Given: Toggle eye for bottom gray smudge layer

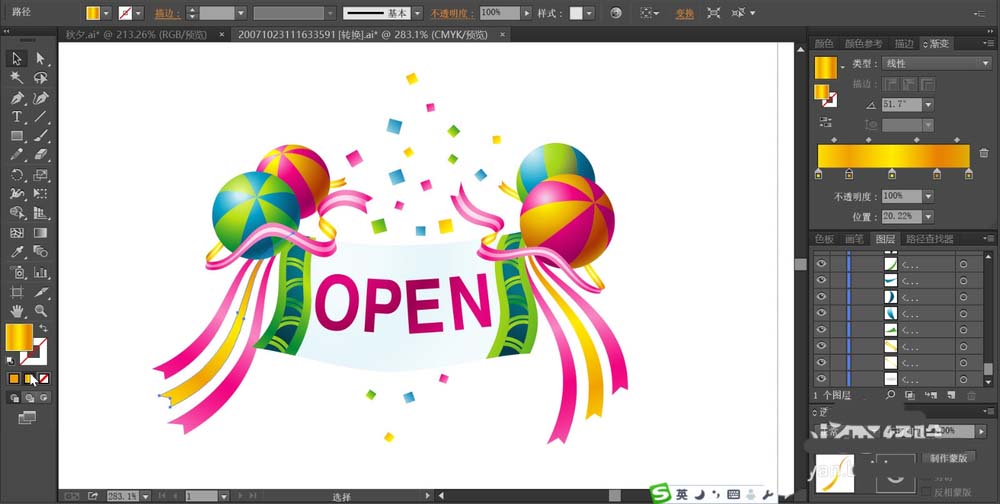Looking at the screenshot, I should point(821,379).
